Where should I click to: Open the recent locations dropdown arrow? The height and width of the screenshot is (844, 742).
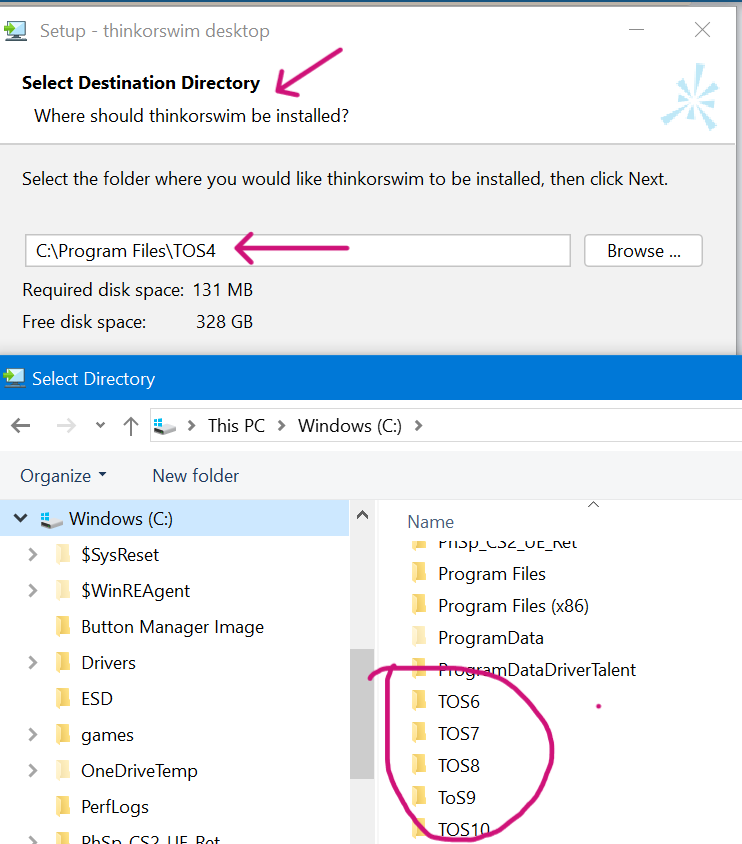coord(100,425)
